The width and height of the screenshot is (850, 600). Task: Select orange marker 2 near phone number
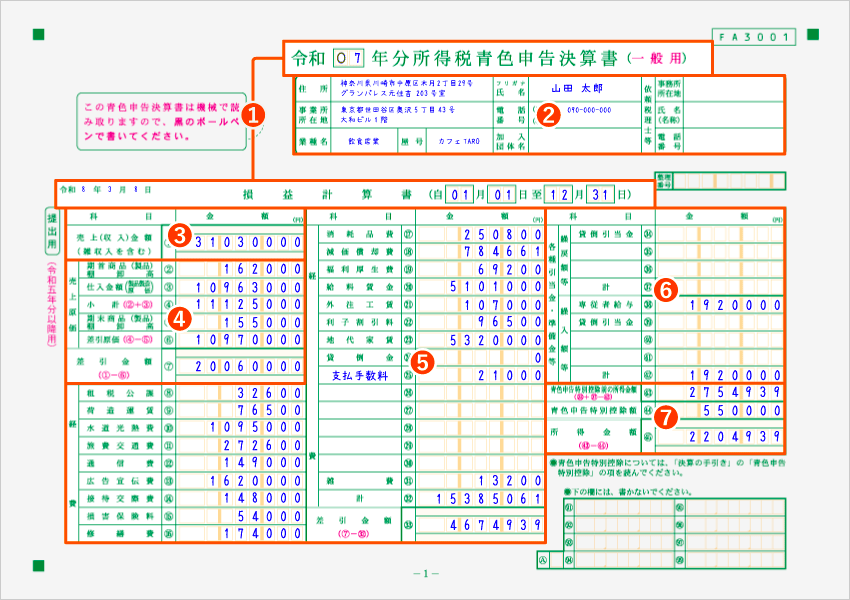[548, 115]
